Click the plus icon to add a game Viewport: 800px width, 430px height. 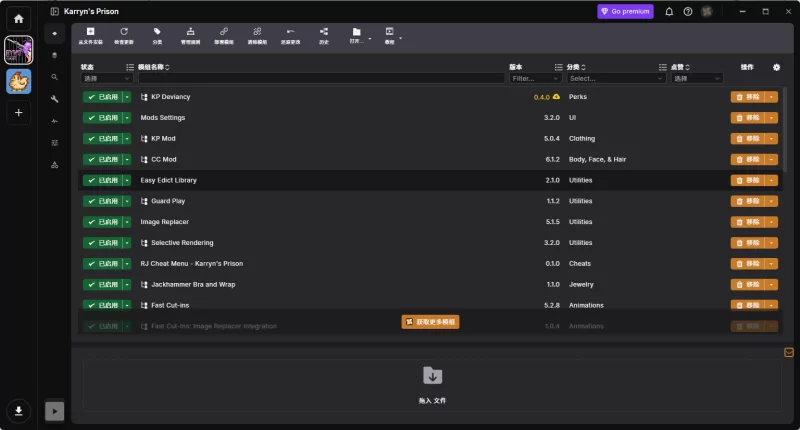(19, 113)
